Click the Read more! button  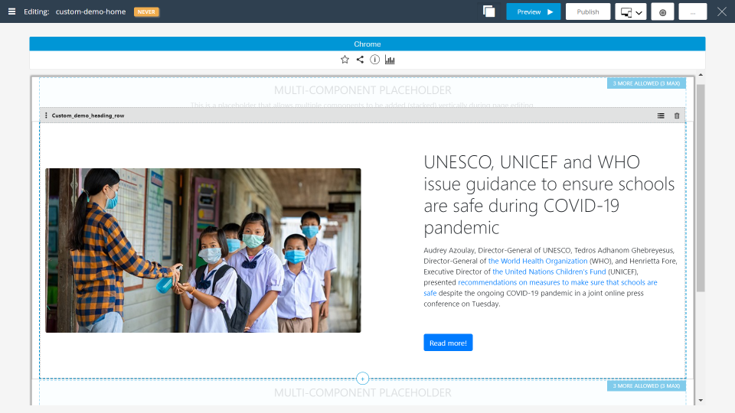pos(448,343)
